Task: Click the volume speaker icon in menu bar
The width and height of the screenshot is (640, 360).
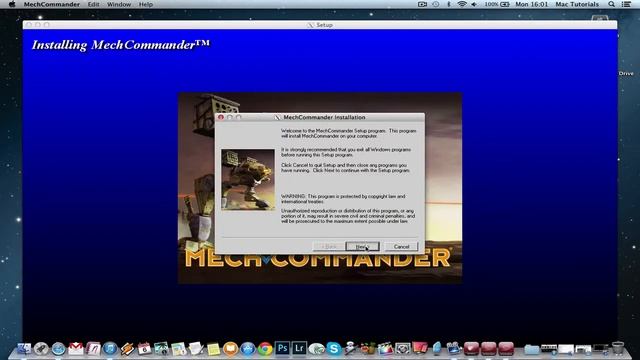Action: [x=474, y=4]
